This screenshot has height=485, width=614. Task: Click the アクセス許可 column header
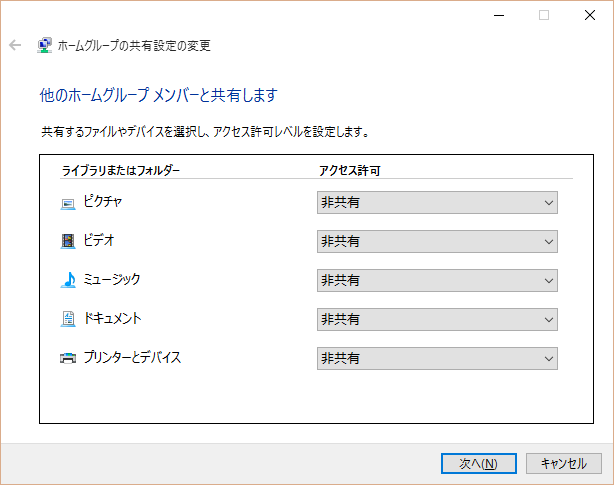[349, 171]
